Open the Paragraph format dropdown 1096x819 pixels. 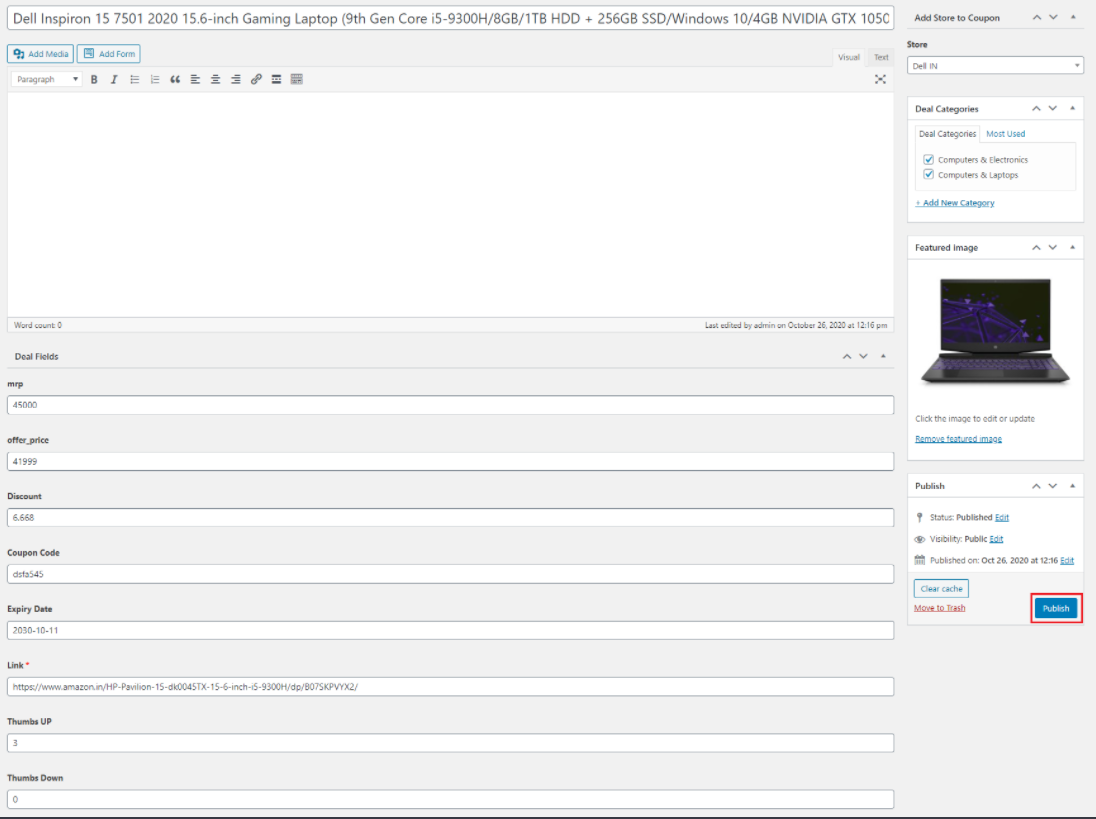[47, 80]
